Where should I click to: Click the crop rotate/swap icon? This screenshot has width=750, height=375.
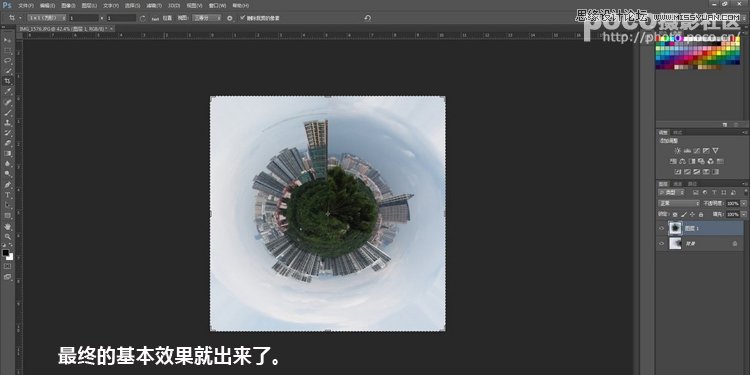(x=142, y=18)
